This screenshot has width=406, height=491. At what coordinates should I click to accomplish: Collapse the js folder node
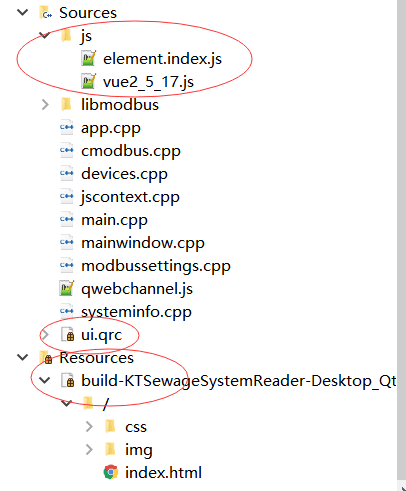pos(44,35)
